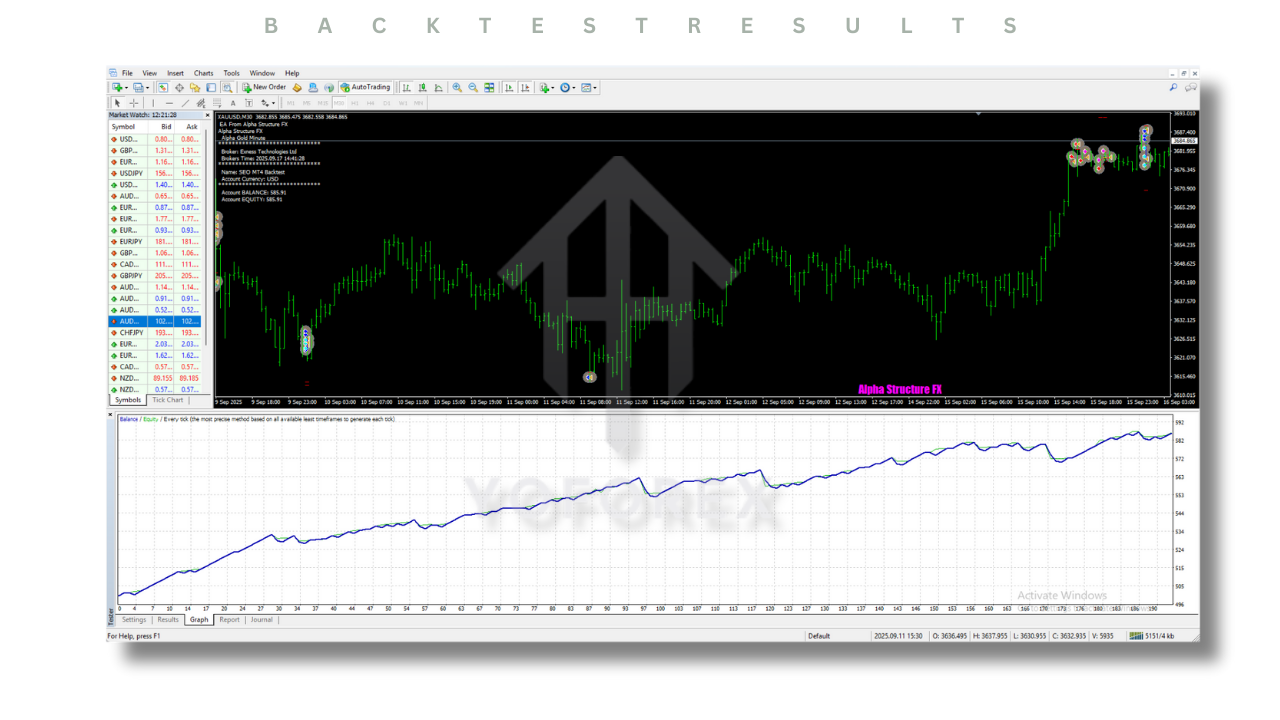
Task: Expand the New Chart dropdown arrow
Action: click(126, 88)
